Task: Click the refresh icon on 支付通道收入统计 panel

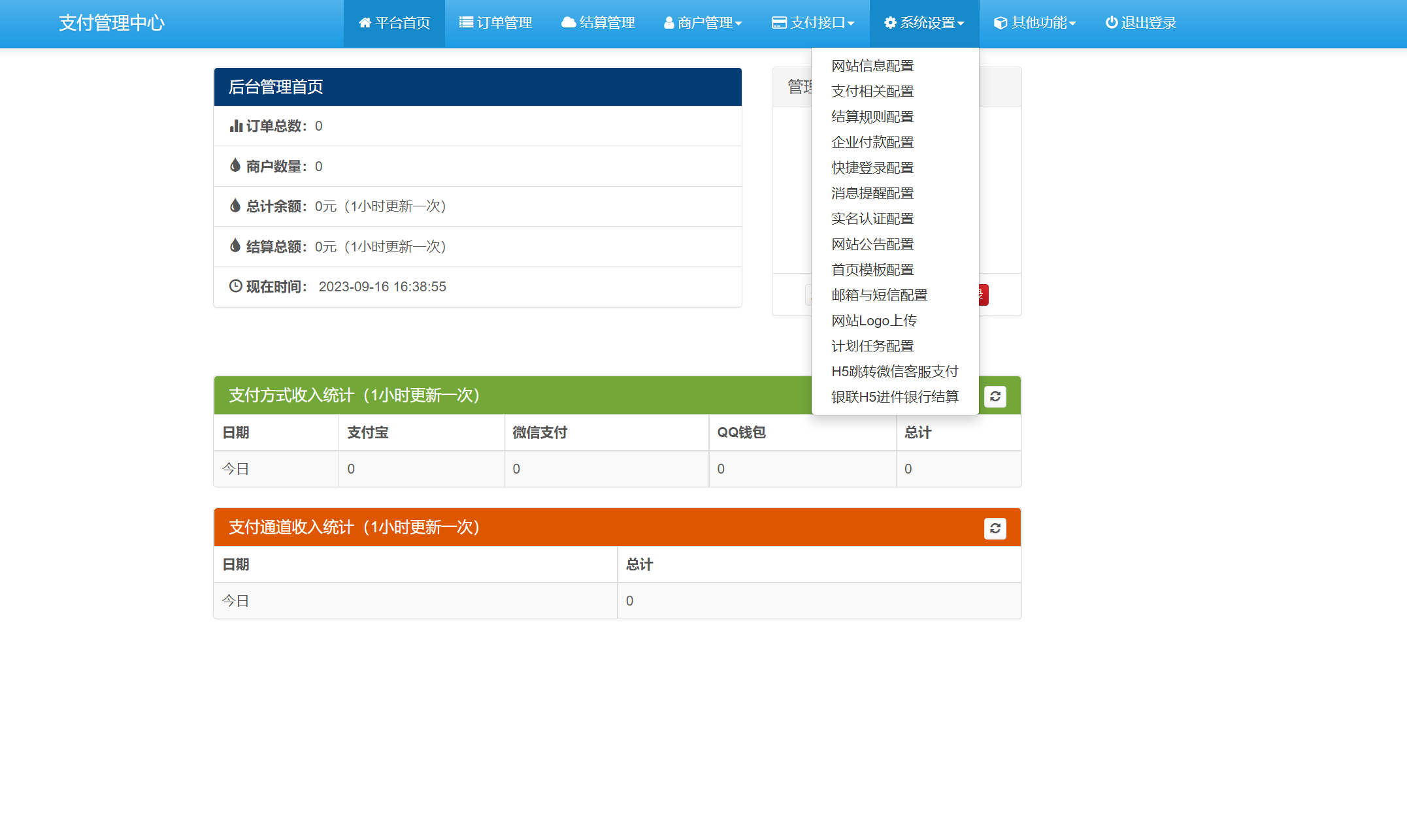Action: (x=995, y=528)
